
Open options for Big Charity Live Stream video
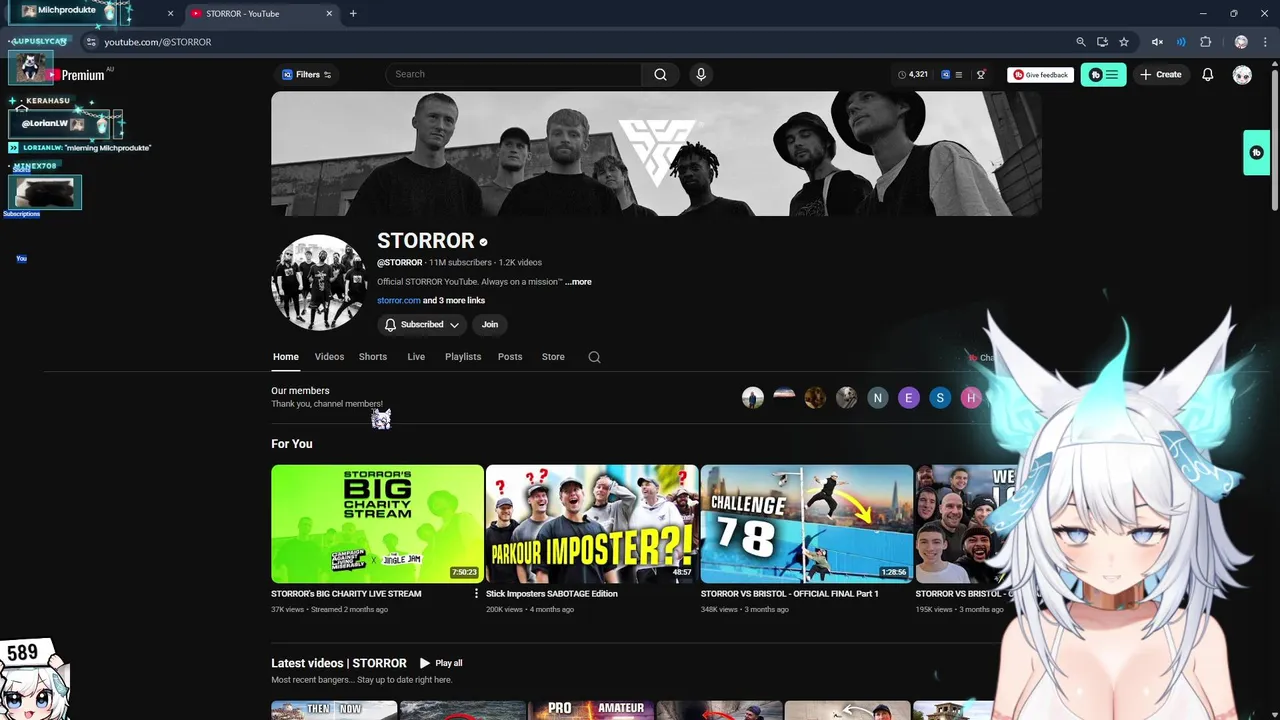point(476,594)
